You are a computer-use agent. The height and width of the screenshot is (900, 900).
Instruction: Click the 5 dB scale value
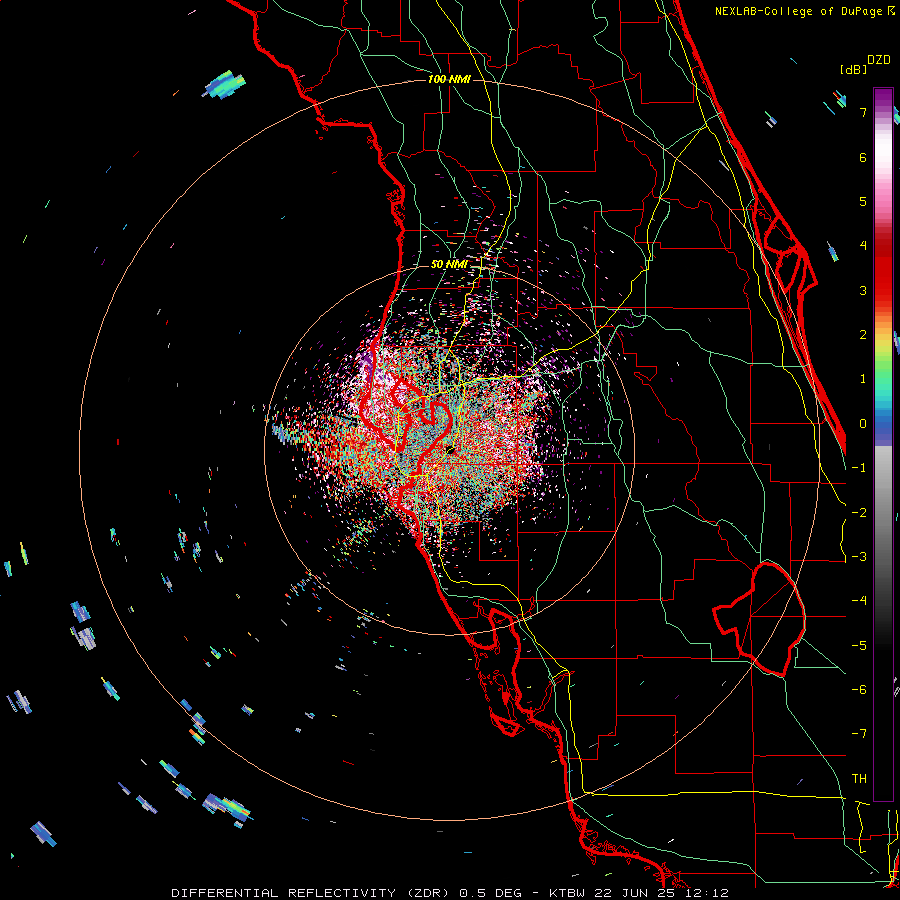[x=863, y=201]
